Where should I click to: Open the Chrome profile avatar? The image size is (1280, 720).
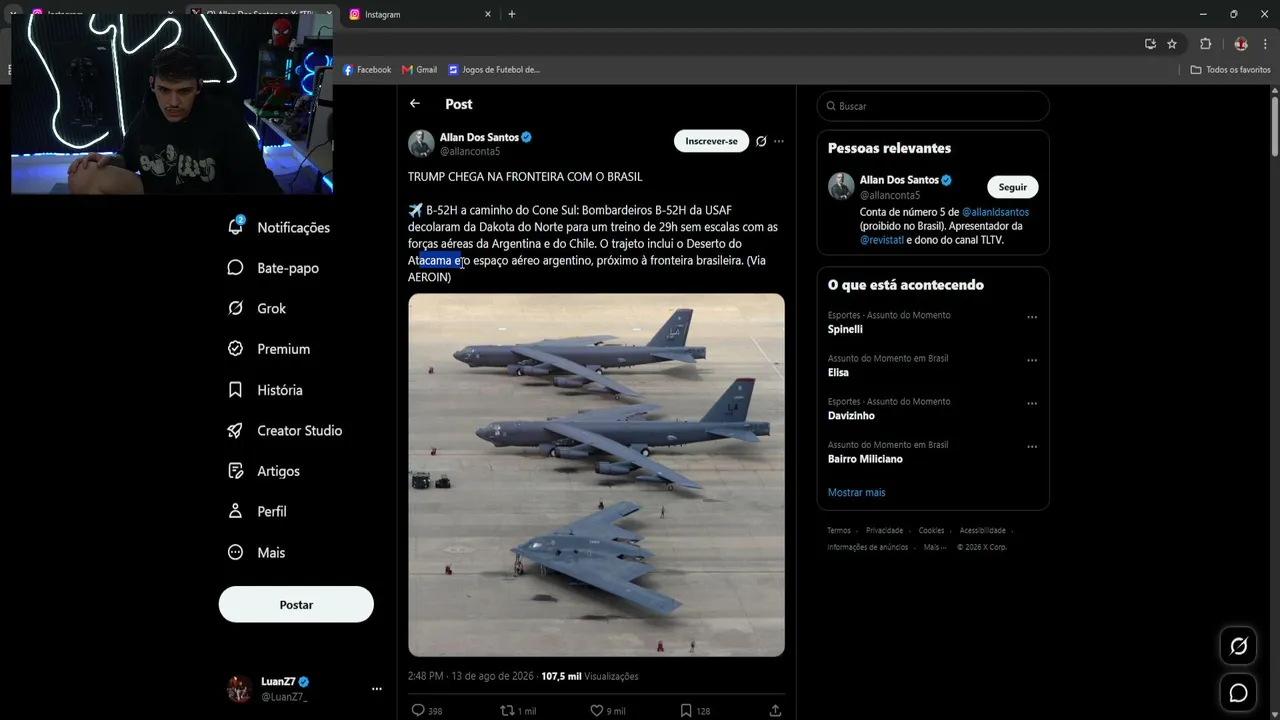pos(1241,44)
